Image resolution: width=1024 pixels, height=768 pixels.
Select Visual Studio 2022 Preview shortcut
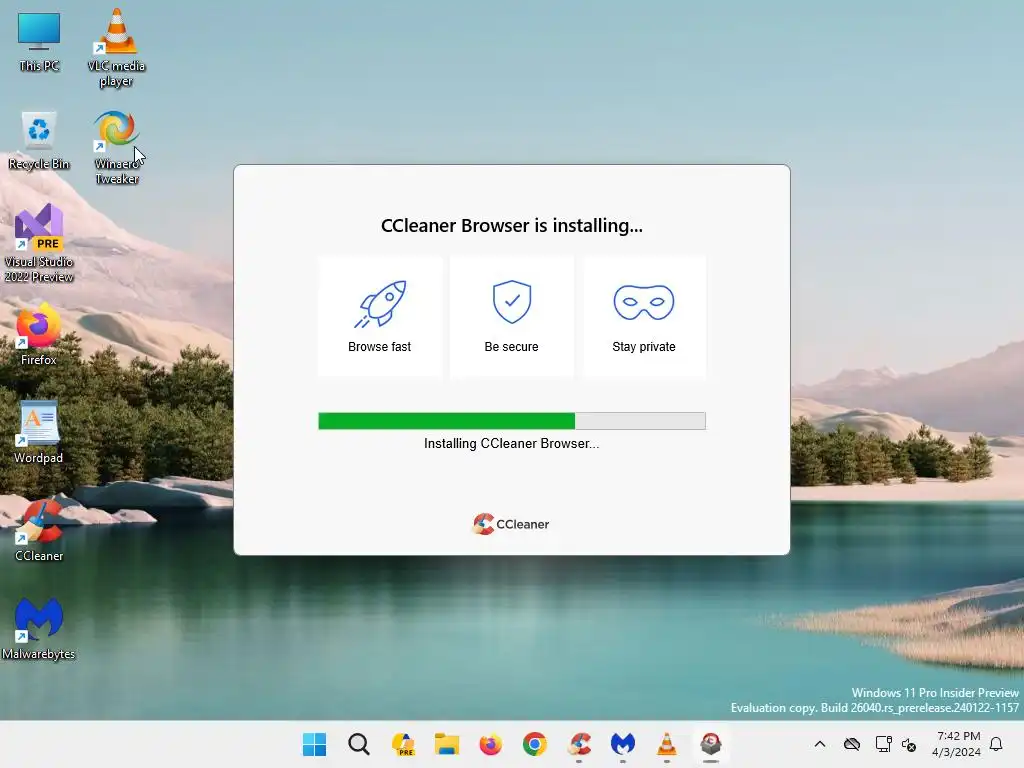[39, 243]
